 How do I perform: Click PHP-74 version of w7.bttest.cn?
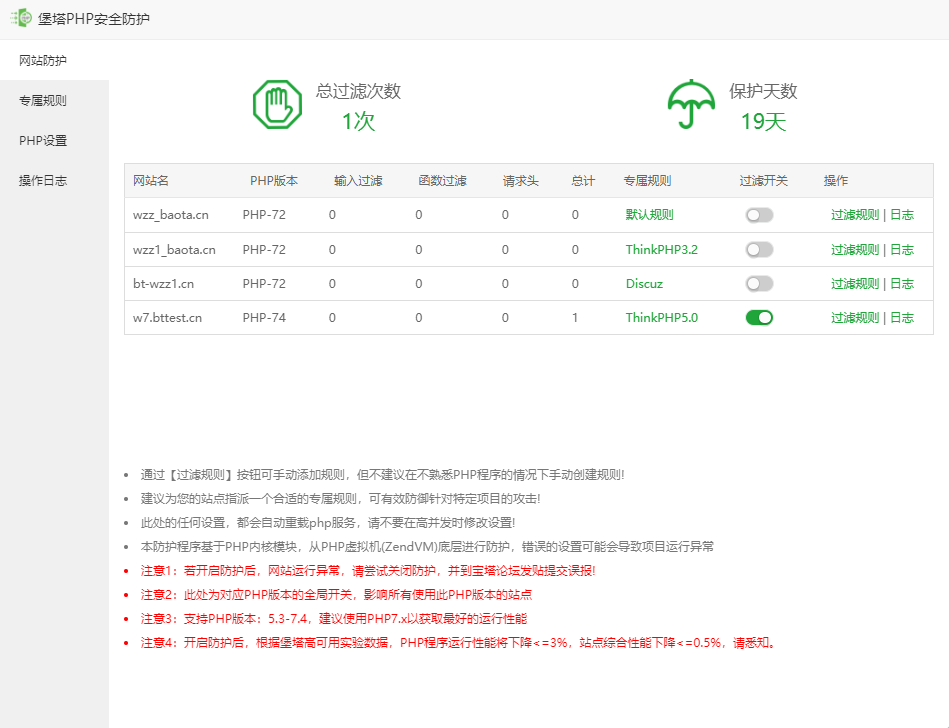[x=264, y=318]
